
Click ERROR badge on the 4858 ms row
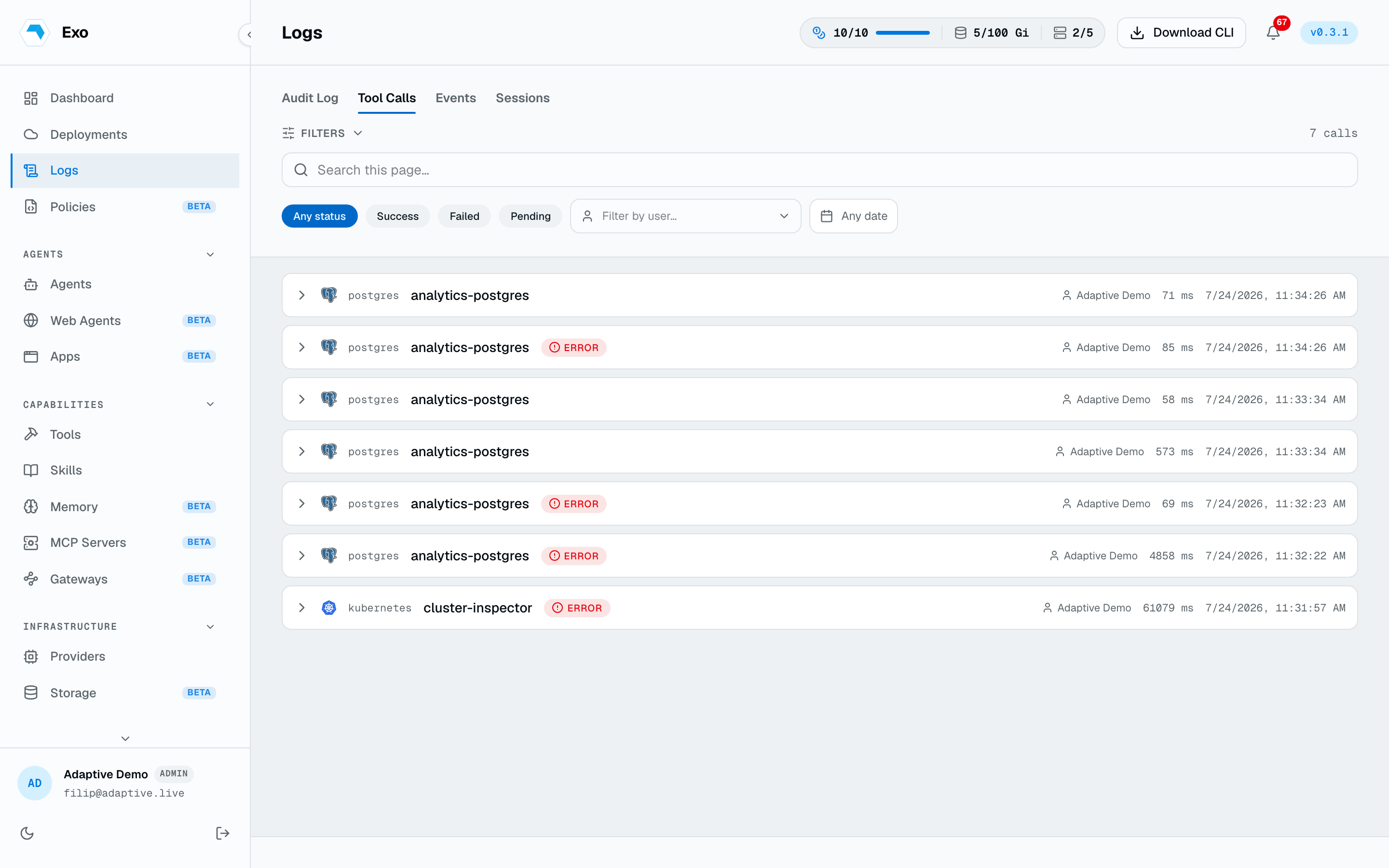pos(573,556)
